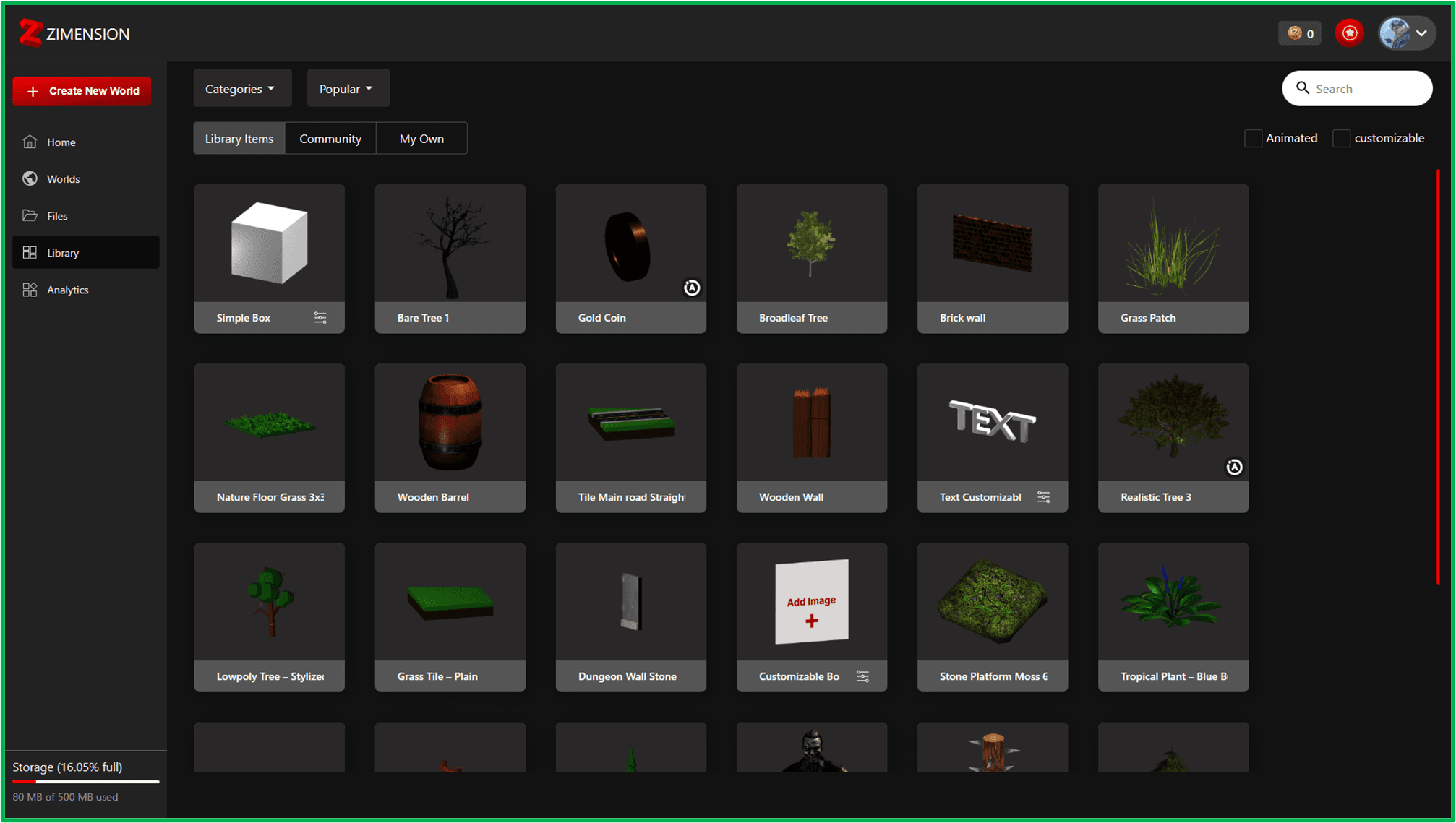The image size is (1456, 823).
Task: Click the 'Wooden Wall' item name
Action: [x=791, y=497]
